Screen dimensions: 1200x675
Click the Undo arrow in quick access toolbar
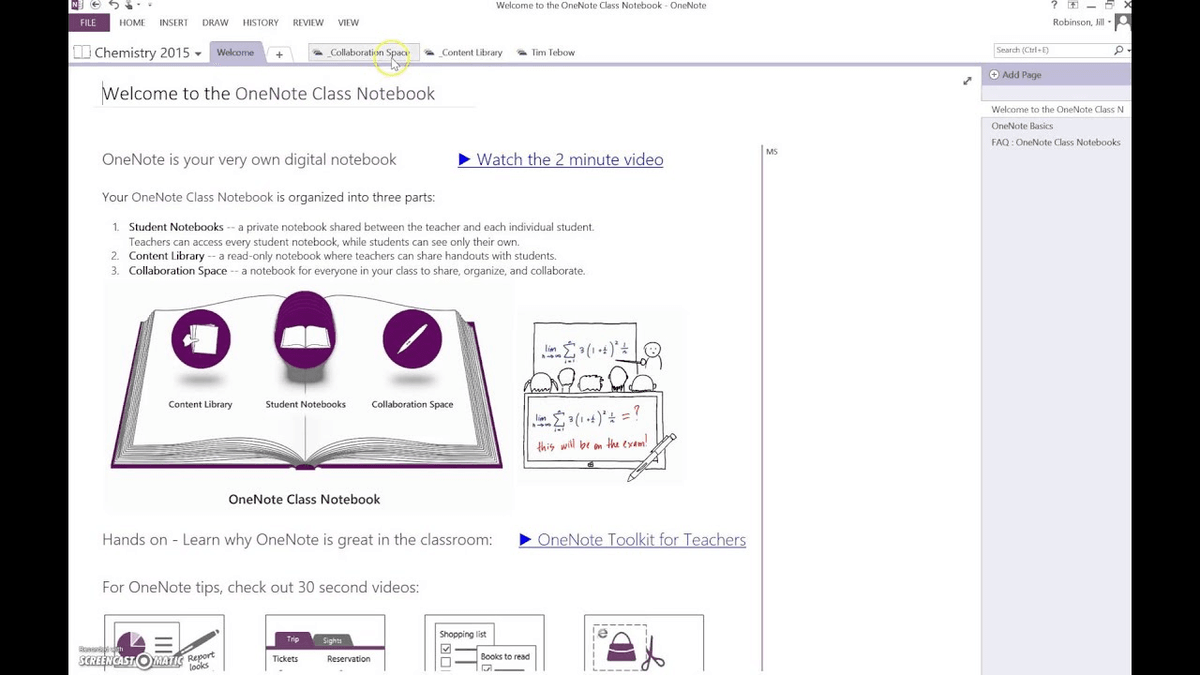(114, 5)
